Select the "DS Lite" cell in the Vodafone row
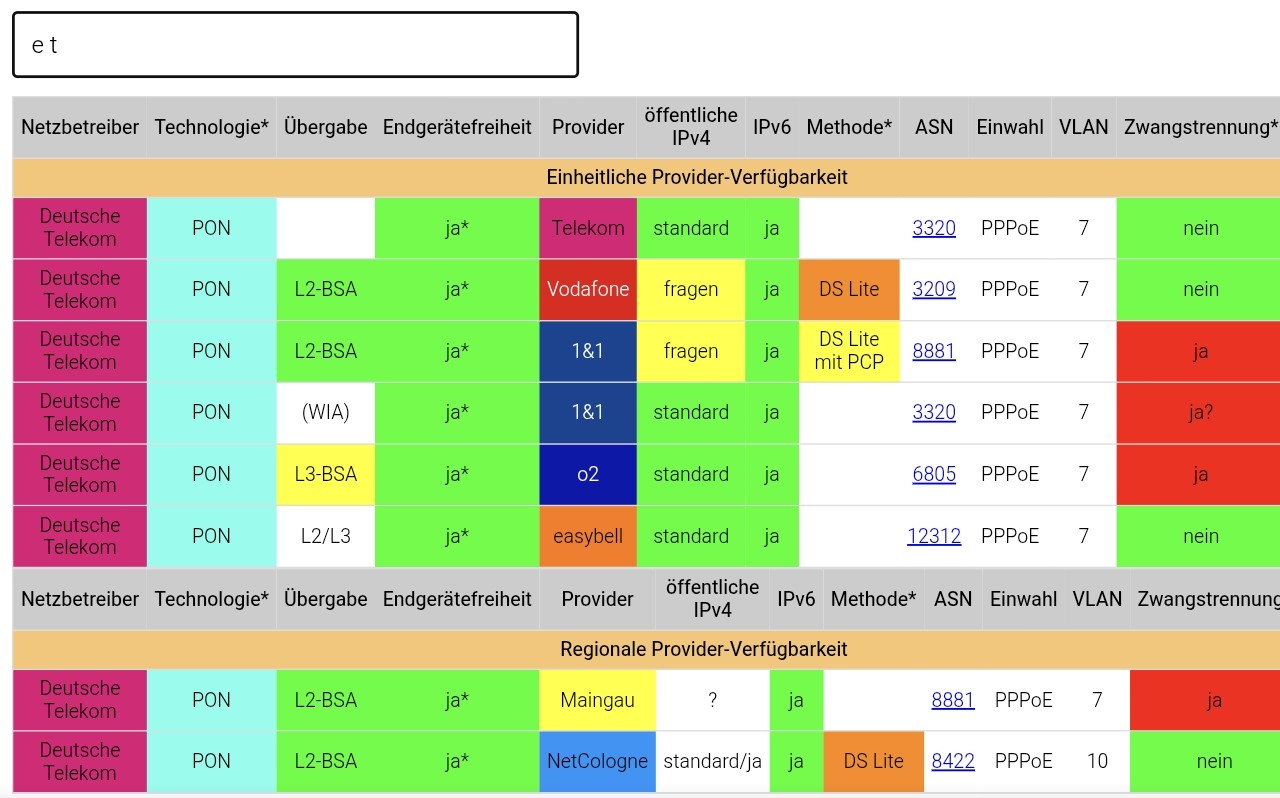The image size is (1280, 798). pos(849,289)
